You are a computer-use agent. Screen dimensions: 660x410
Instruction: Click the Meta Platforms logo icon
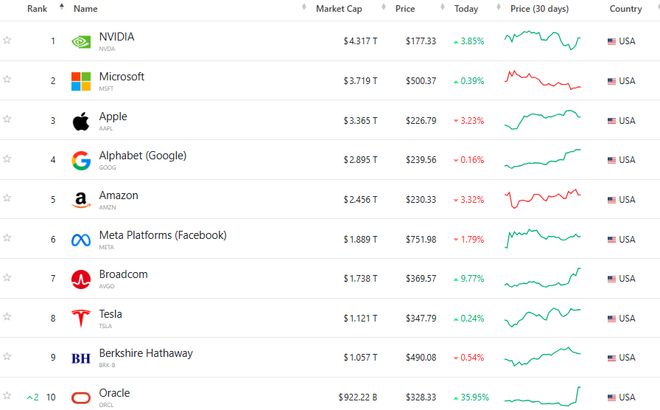point(81,239)
